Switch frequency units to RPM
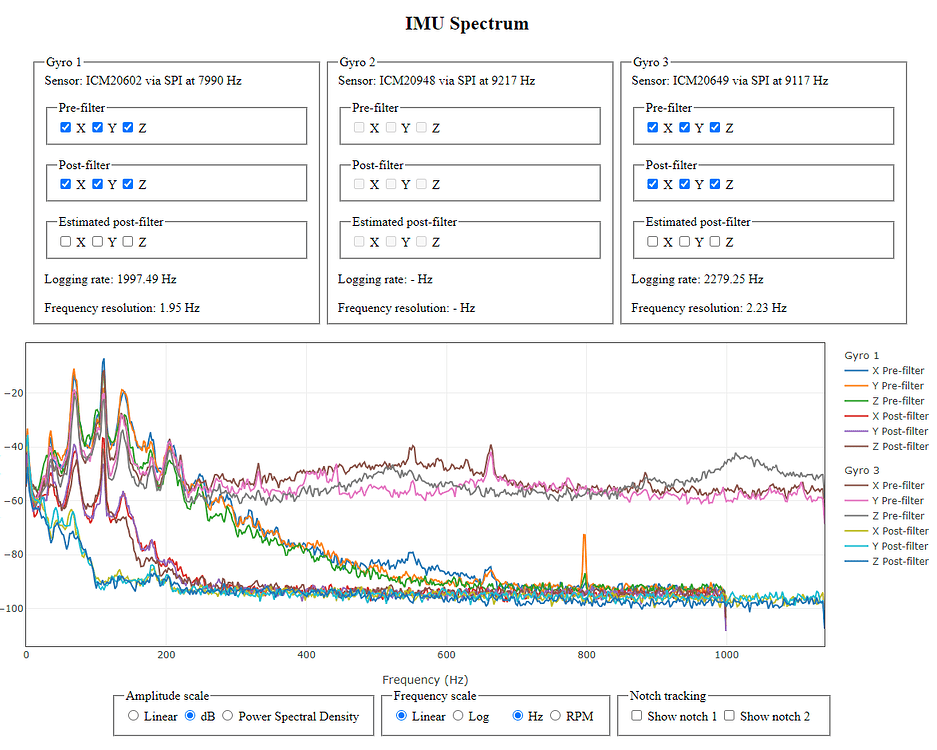This screenshot has height=750, width=937. coord(553,715)
